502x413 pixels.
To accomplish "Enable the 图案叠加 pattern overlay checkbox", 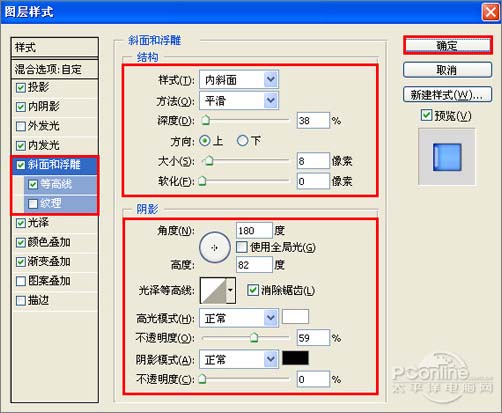I will click(x=21, y=281).
